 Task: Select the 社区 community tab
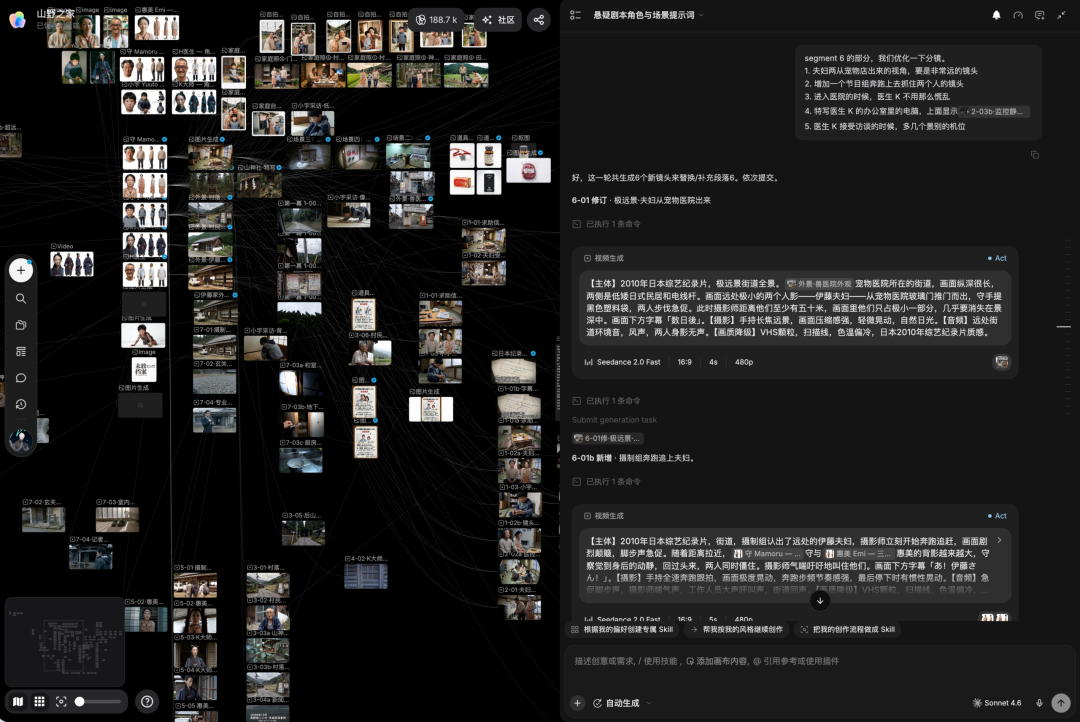[x=499, y=20]
